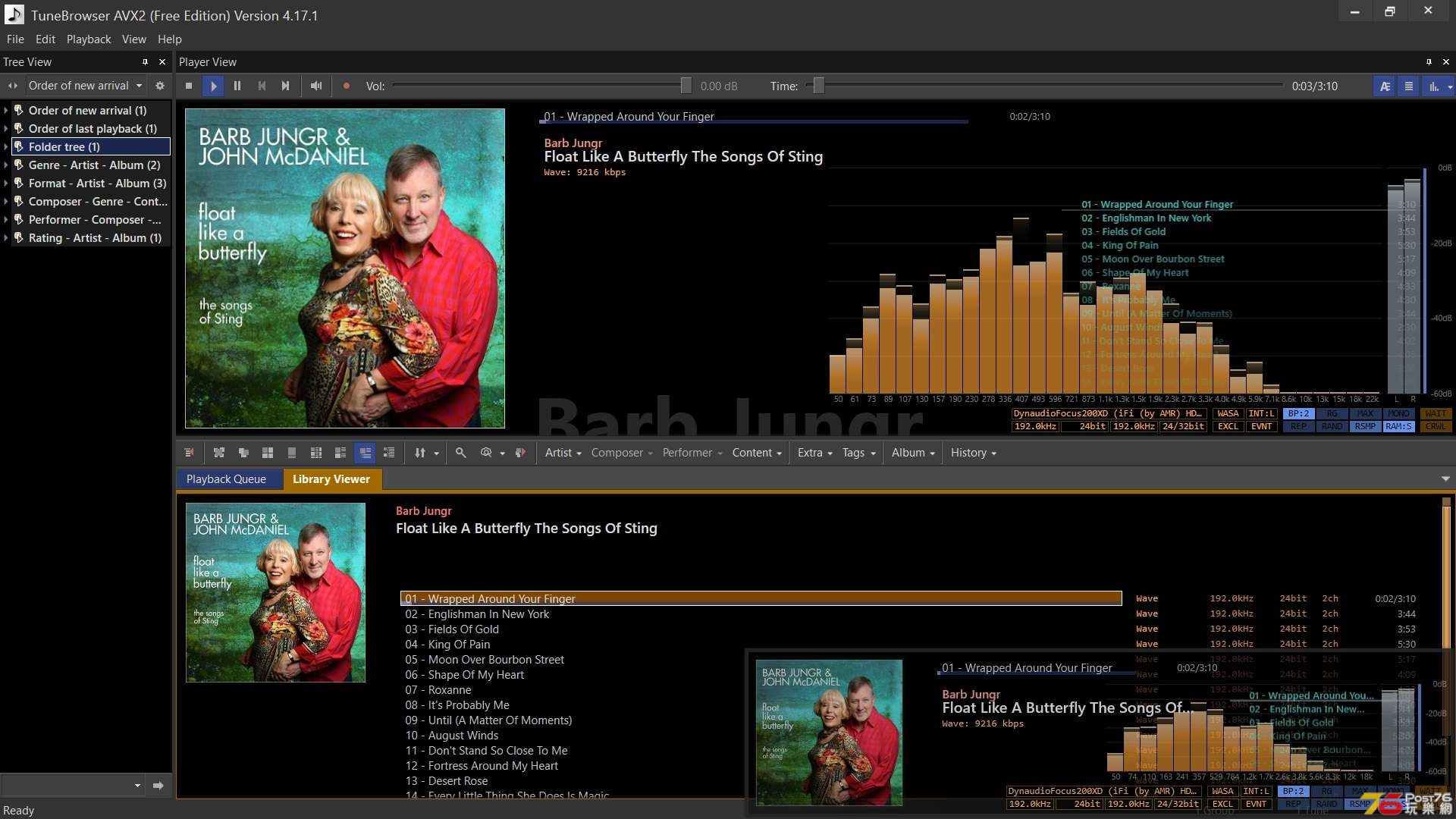Click the list lines icon in Player View
The image size is (1456, 819).
coord(1409,86)
